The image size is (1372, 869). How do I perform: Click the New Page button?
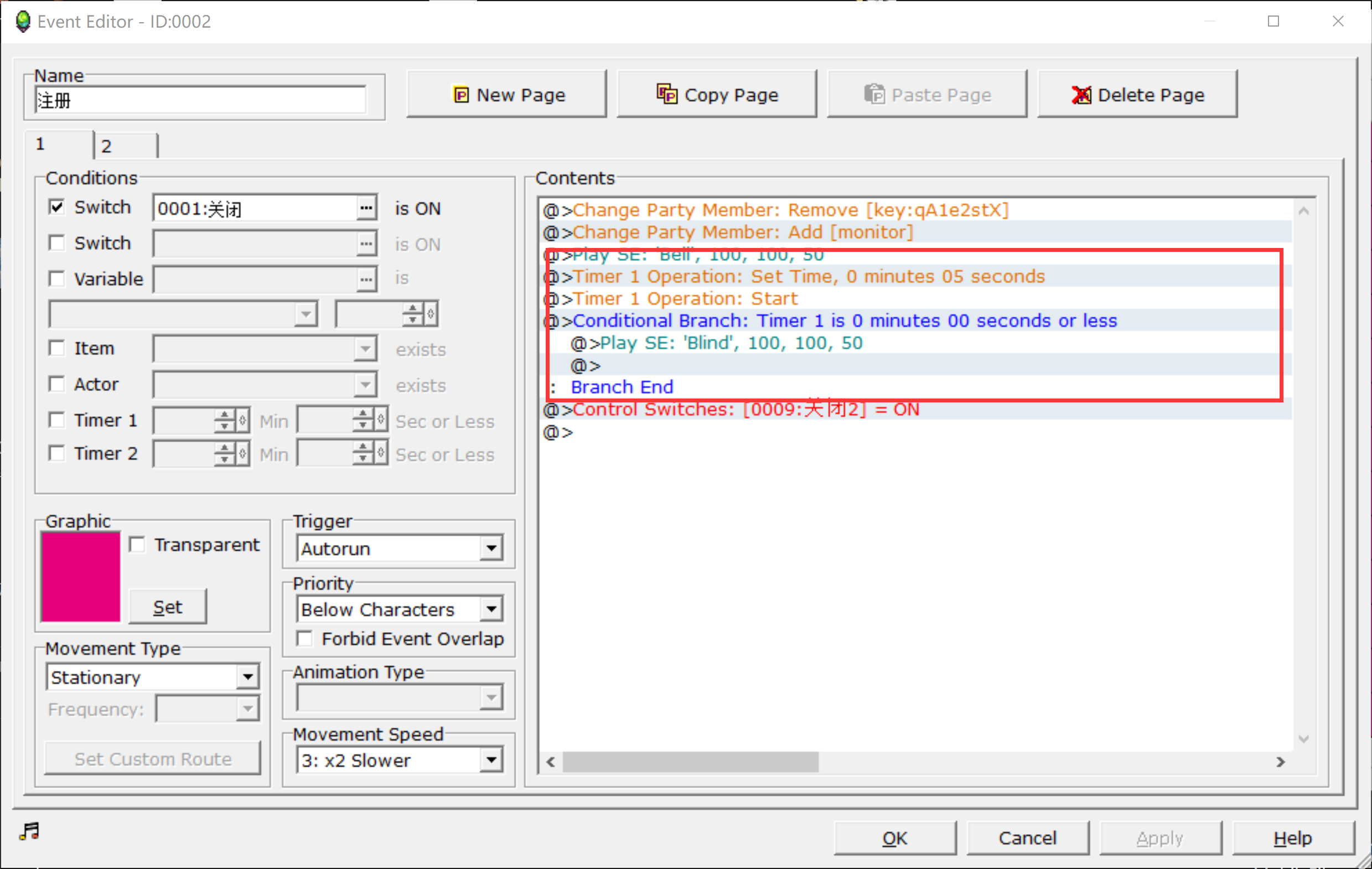pyautogui.click(x=506, y=94)
